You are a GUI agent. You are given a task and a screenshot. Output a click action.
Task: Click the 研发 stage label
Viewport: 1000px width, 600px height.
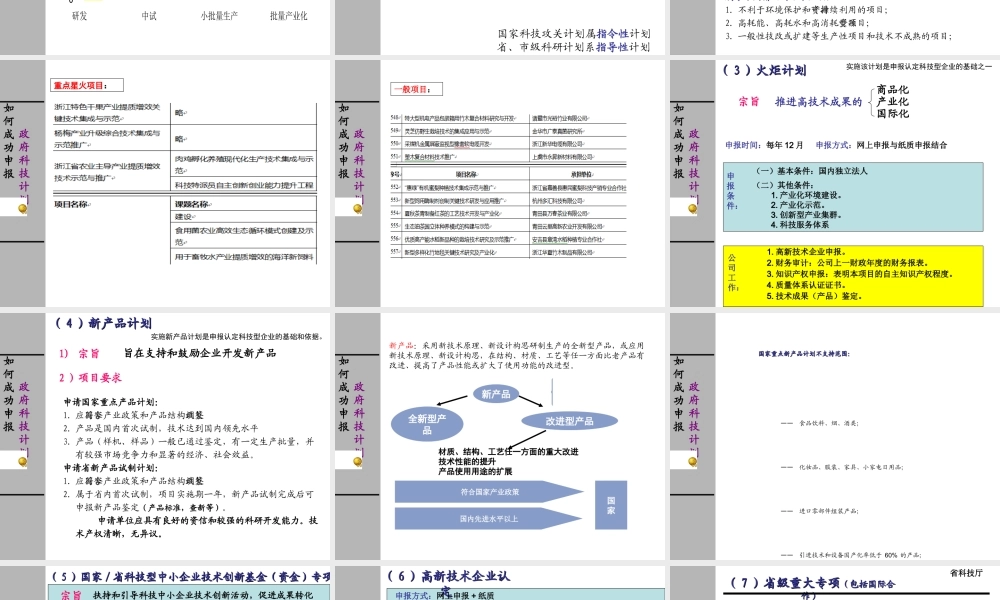(x=80, y=16)
